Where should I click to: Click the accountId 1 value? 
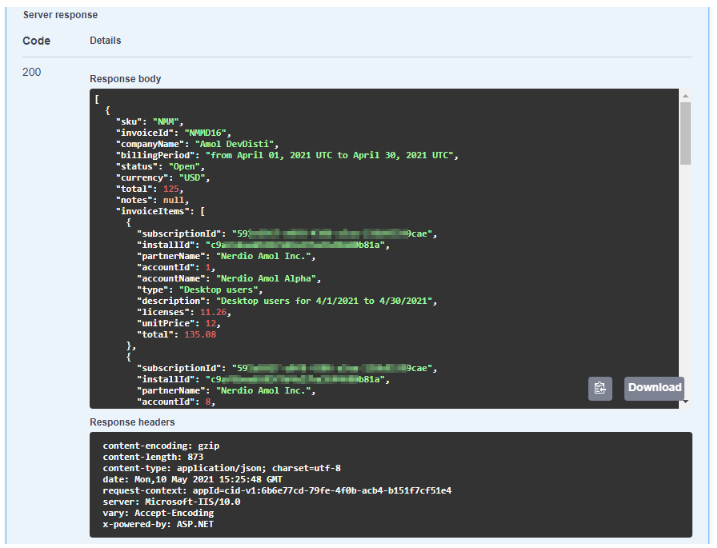pyautogui.click(x=208, y=267)
